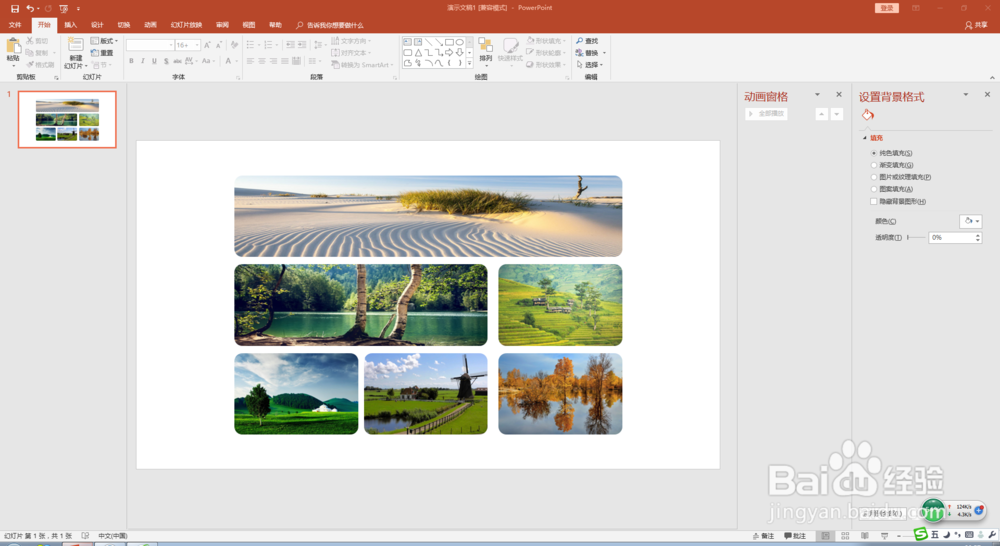This screenshot has height=546, width=1000.
Task: Start Slide Show from status bar icon
Action: (885, 536)
